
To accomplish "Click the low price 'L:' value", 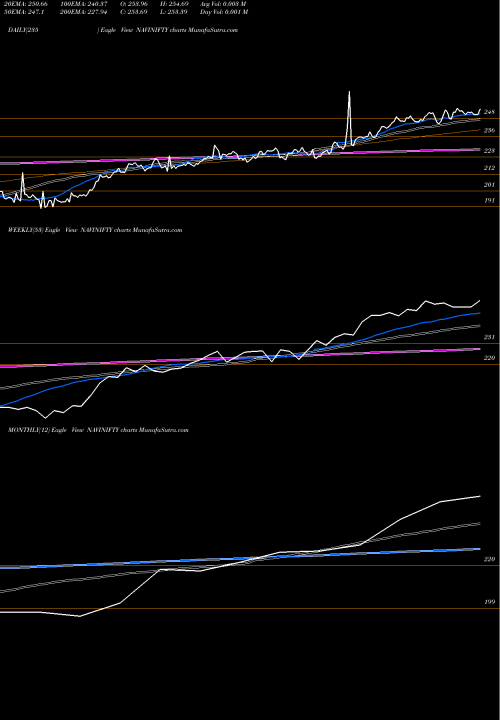I will pyautogui.click(x=175, y=12).
